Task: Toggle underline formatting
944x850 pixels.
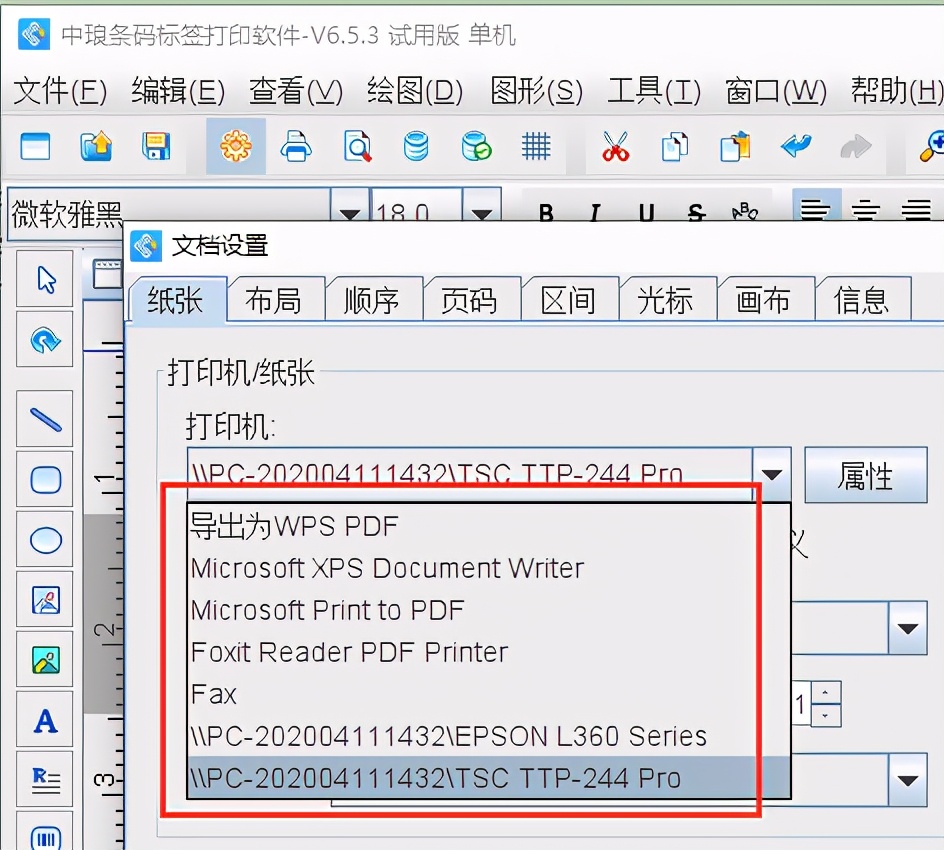Action: coord(645,212)
